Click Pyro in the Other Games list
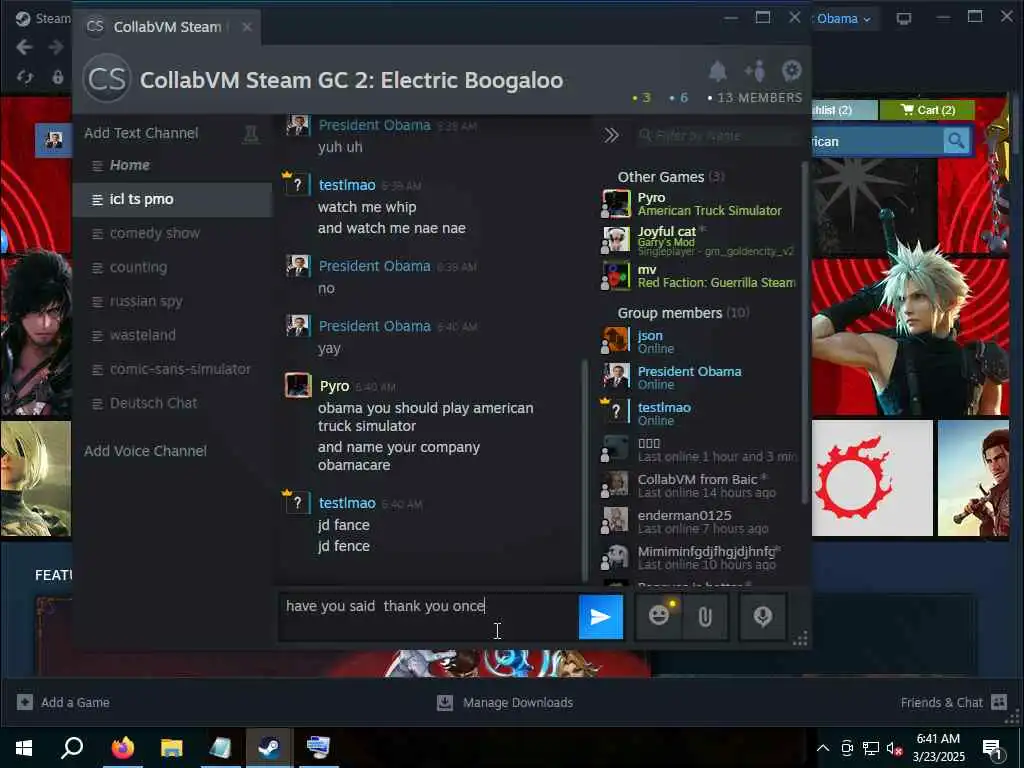The image size is (1024, 768). click(699, 204)
